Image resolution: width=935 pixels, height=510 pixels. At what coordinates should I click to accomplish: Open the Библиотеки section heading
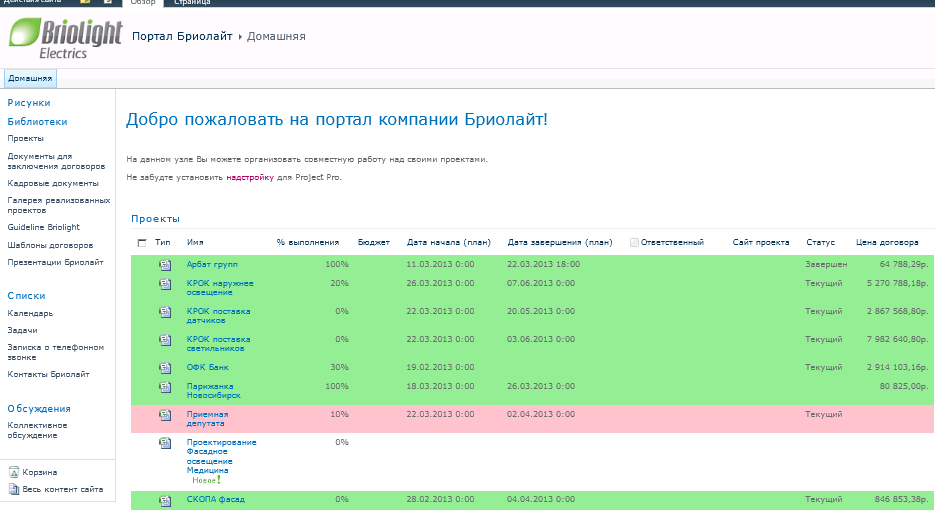coord(37,122)
